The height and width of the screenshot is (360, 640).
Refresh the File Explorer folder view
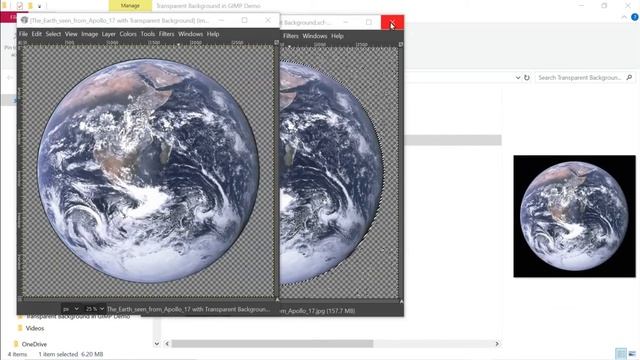(x=527, y=78)
